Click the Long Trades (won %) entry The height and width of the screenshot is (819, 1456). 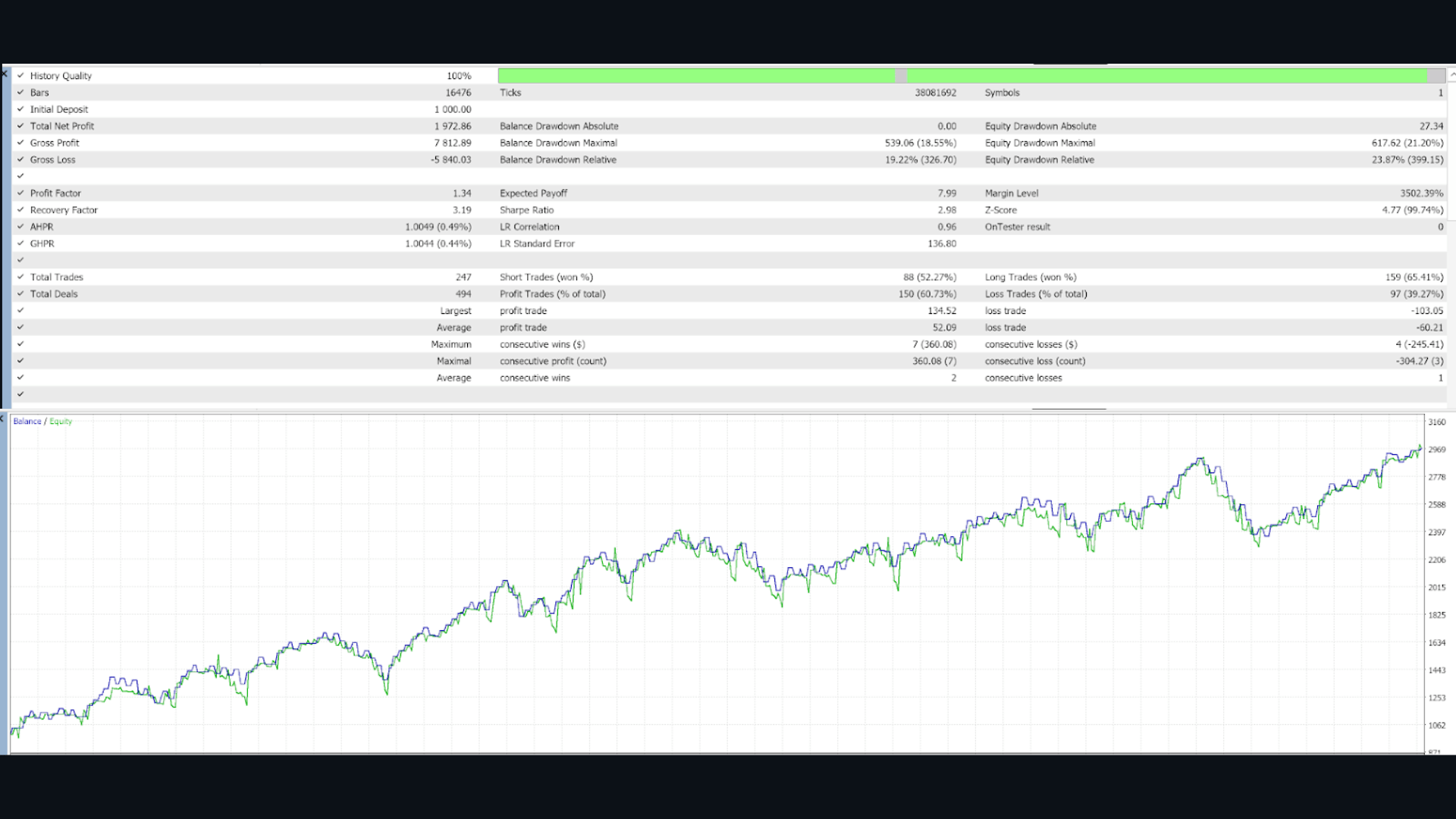pos(1030,278)
